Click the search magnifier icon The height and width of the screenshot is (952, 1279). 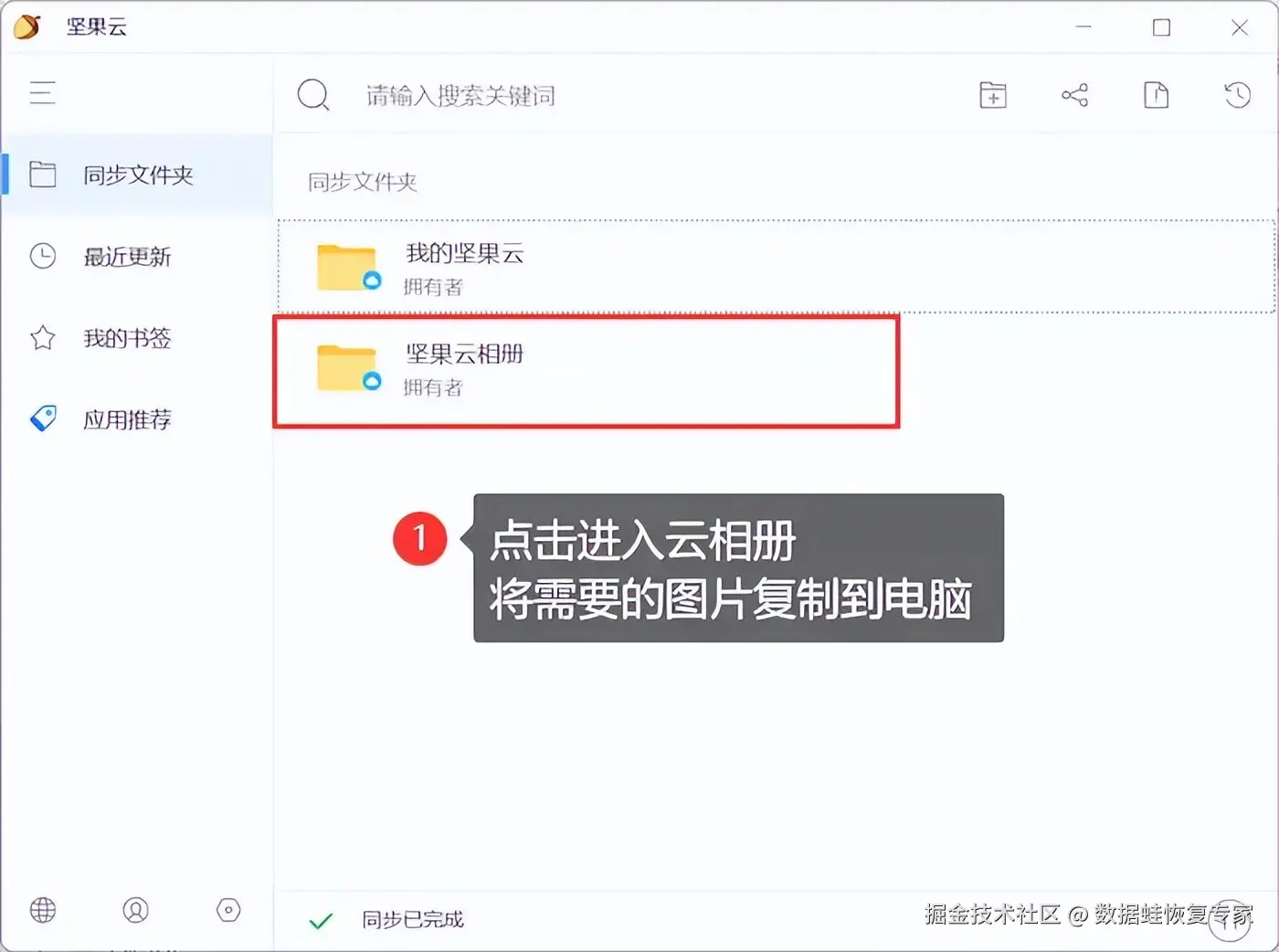[313, 94]
